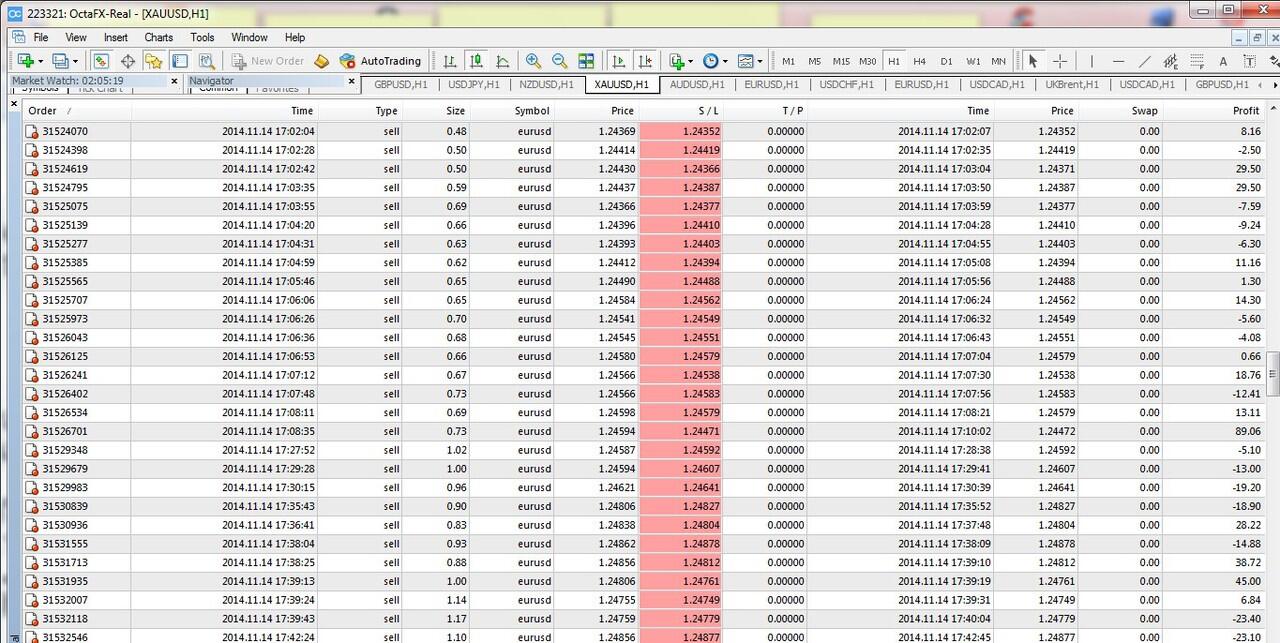Viewport: 1280px width, 643px height.
Task: Switch chart to line chart style
Action: 502,61
